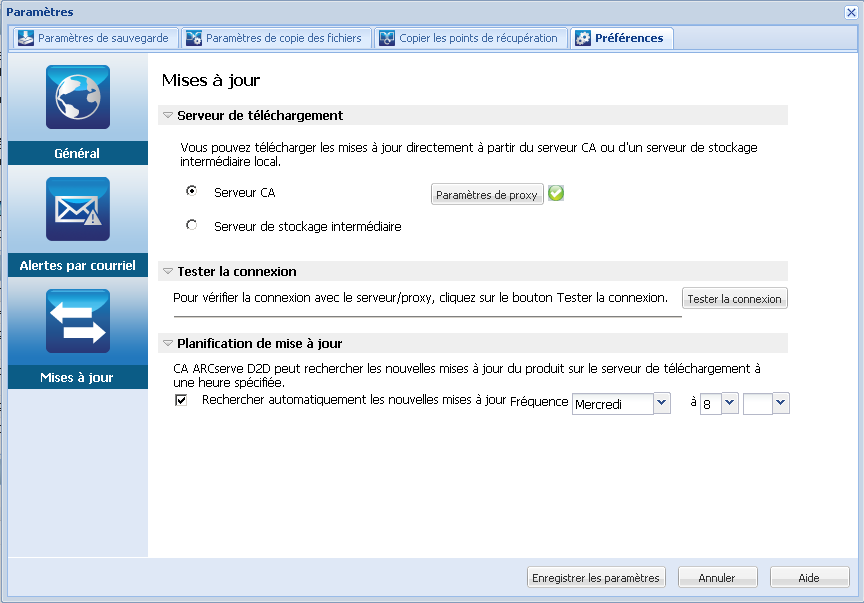Select the Serveur CA radio button
Screen dimensions: 864x603
click(x=191, y=191)
